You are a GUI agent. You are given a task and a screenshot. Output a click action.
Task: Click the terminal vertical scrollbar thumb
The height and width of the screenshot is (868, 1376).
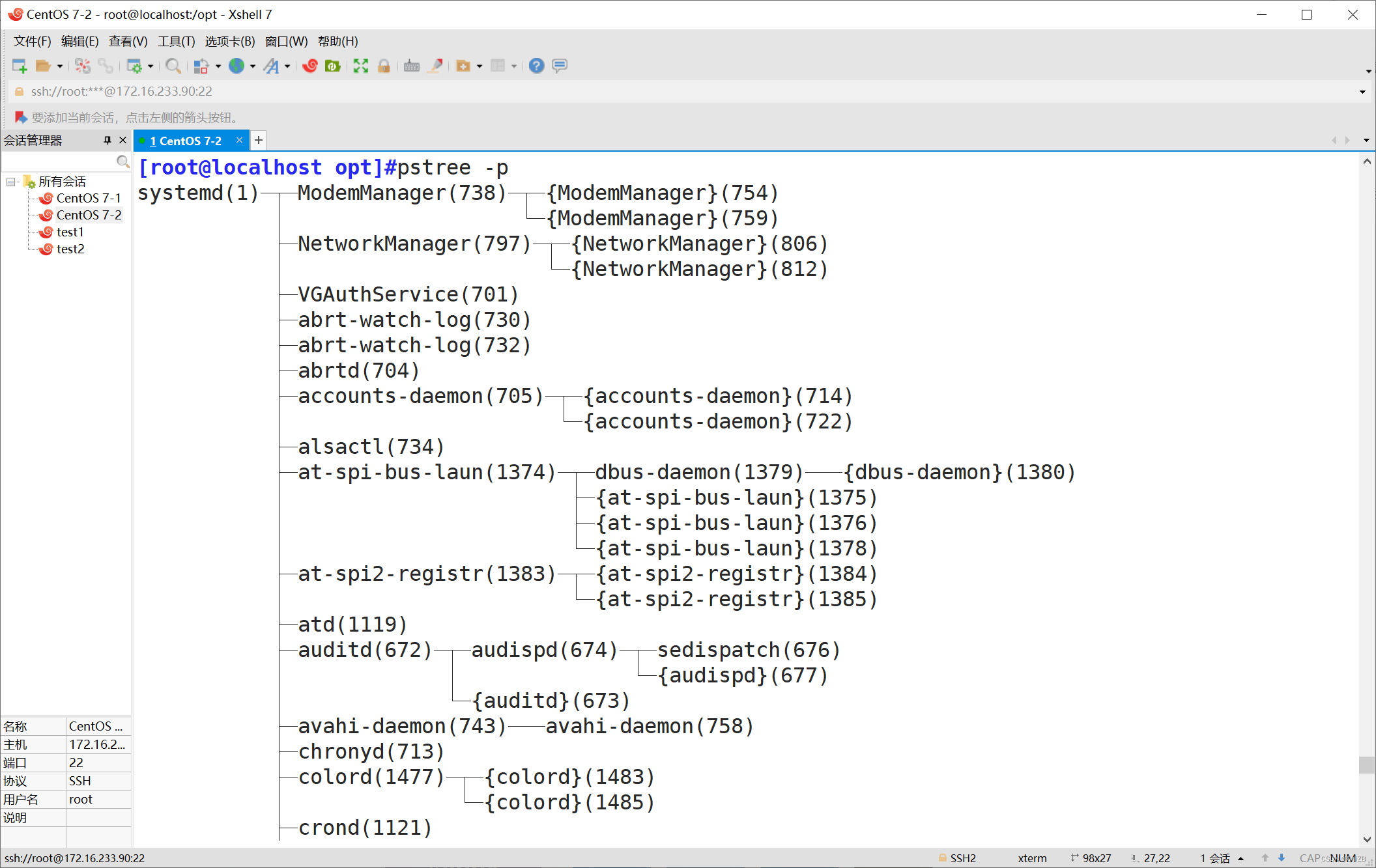(1366, 764)
